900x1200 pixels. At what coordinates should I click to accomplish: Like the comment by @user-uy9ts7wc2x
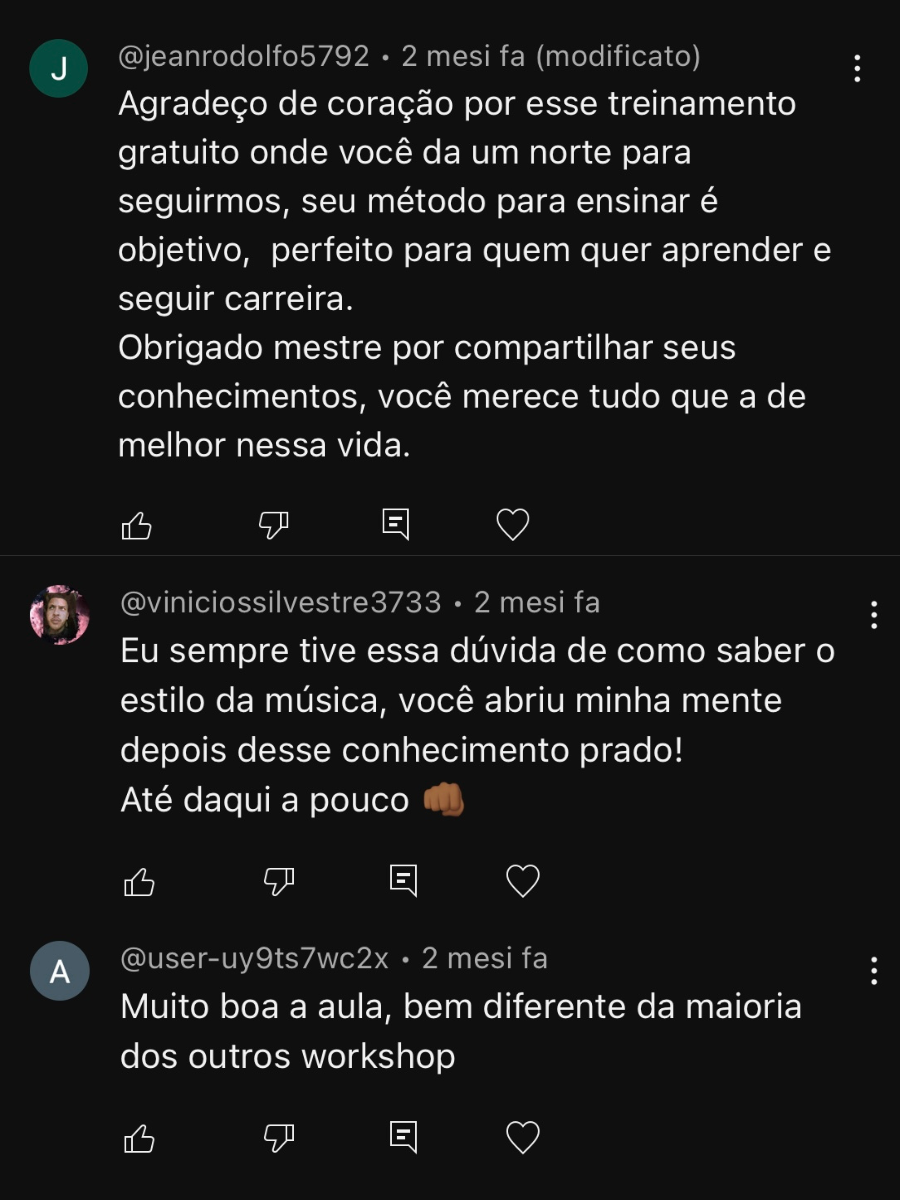coord(139,1137)
